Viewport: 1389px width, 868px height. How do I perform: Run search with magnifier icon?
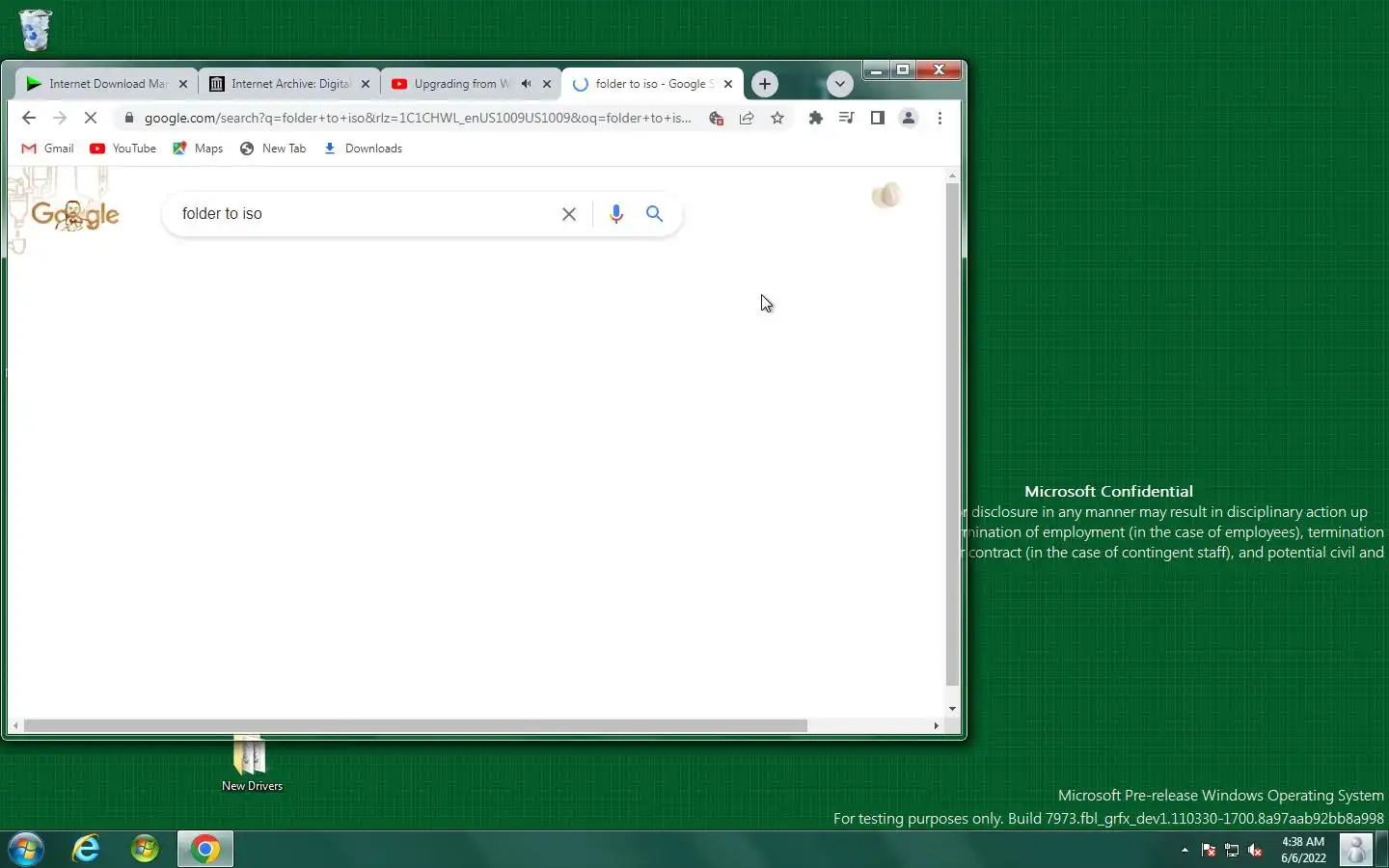coord(655,214)
